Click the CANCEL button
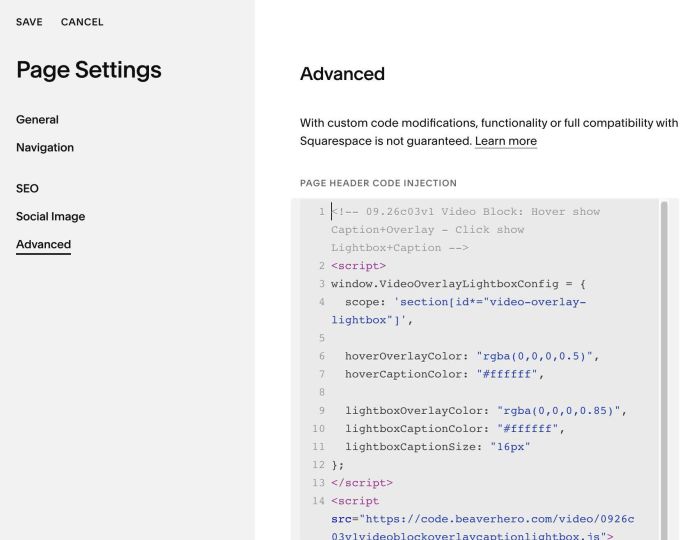Screen dimensions: 700x540 point(82,22)
